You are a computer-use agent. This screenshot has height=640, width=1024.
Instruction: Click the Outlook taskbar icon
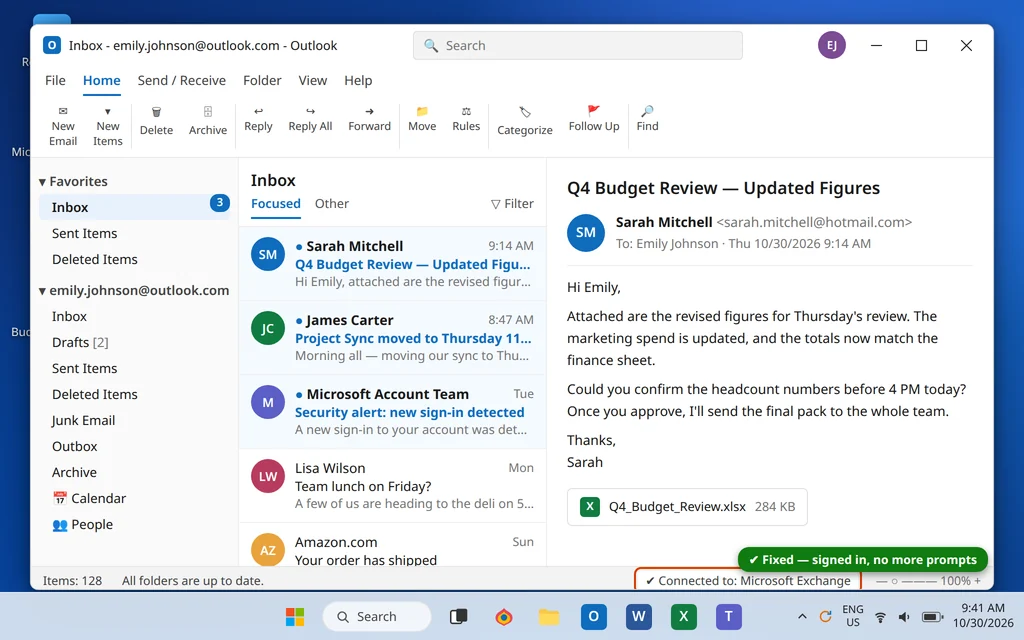[x=594, y=616]
